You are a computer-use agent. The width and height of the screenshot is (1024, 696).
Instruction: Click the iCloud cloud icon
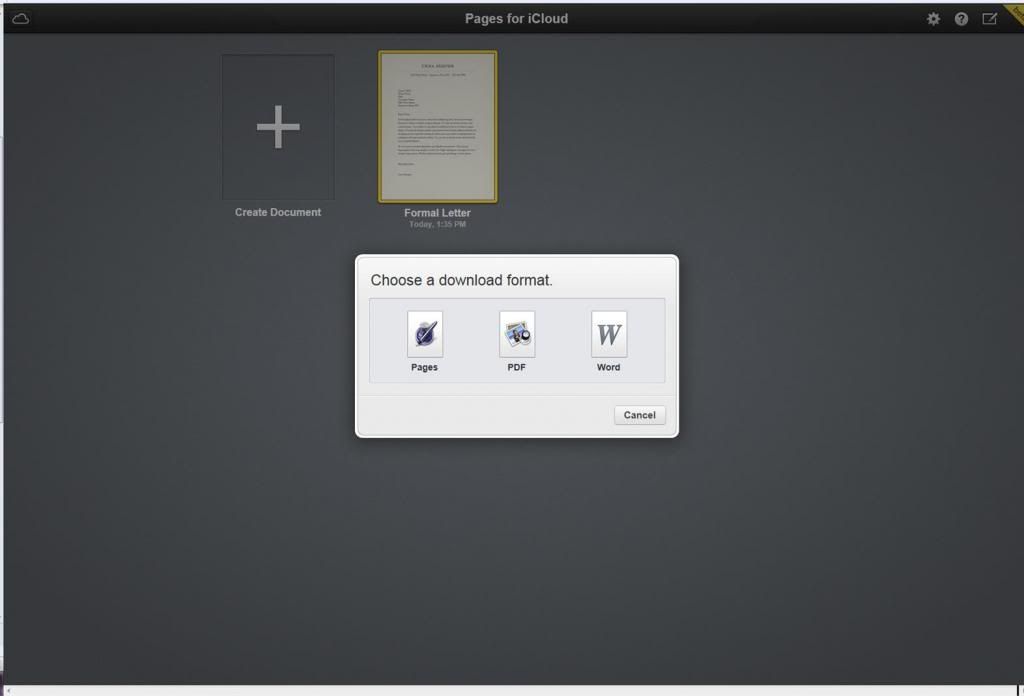[x=20, y=19]
